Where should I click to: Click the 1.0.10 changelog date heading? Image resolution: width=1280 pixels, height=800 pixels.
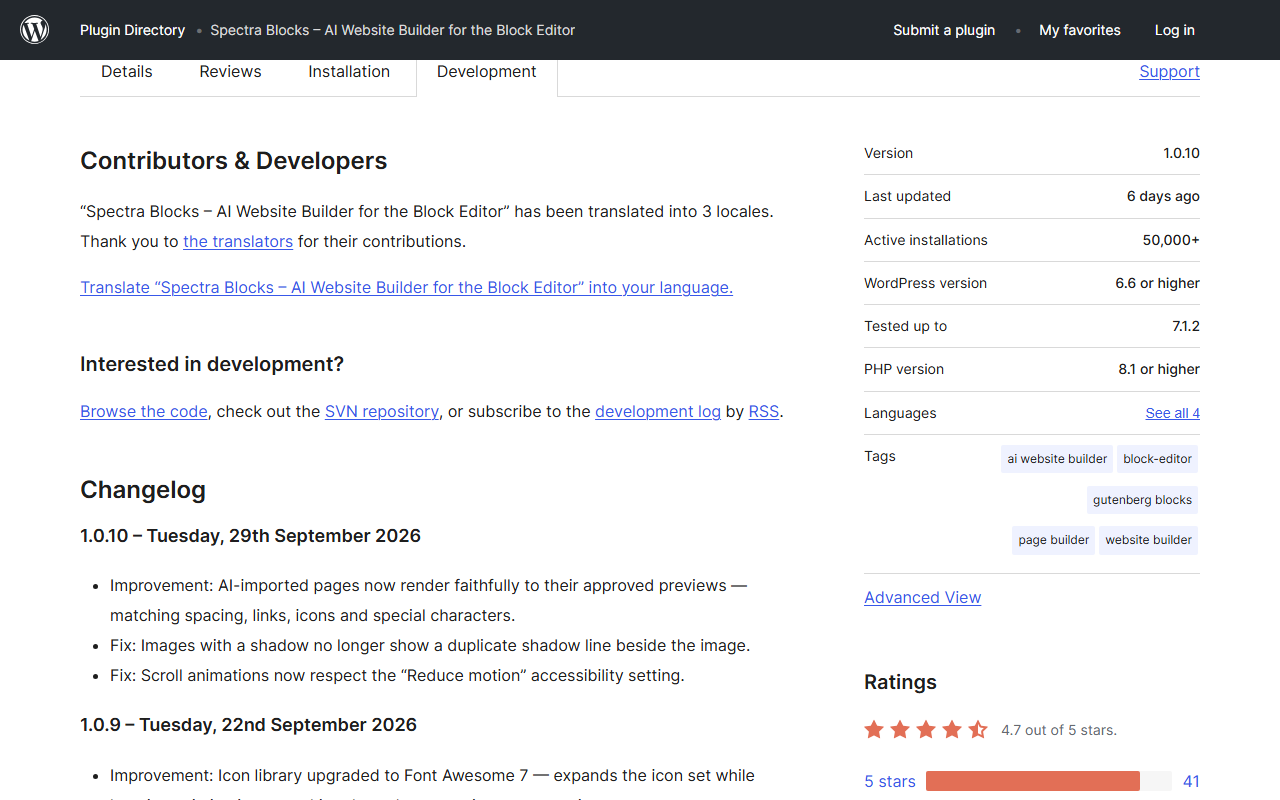(x=250, y=536)
